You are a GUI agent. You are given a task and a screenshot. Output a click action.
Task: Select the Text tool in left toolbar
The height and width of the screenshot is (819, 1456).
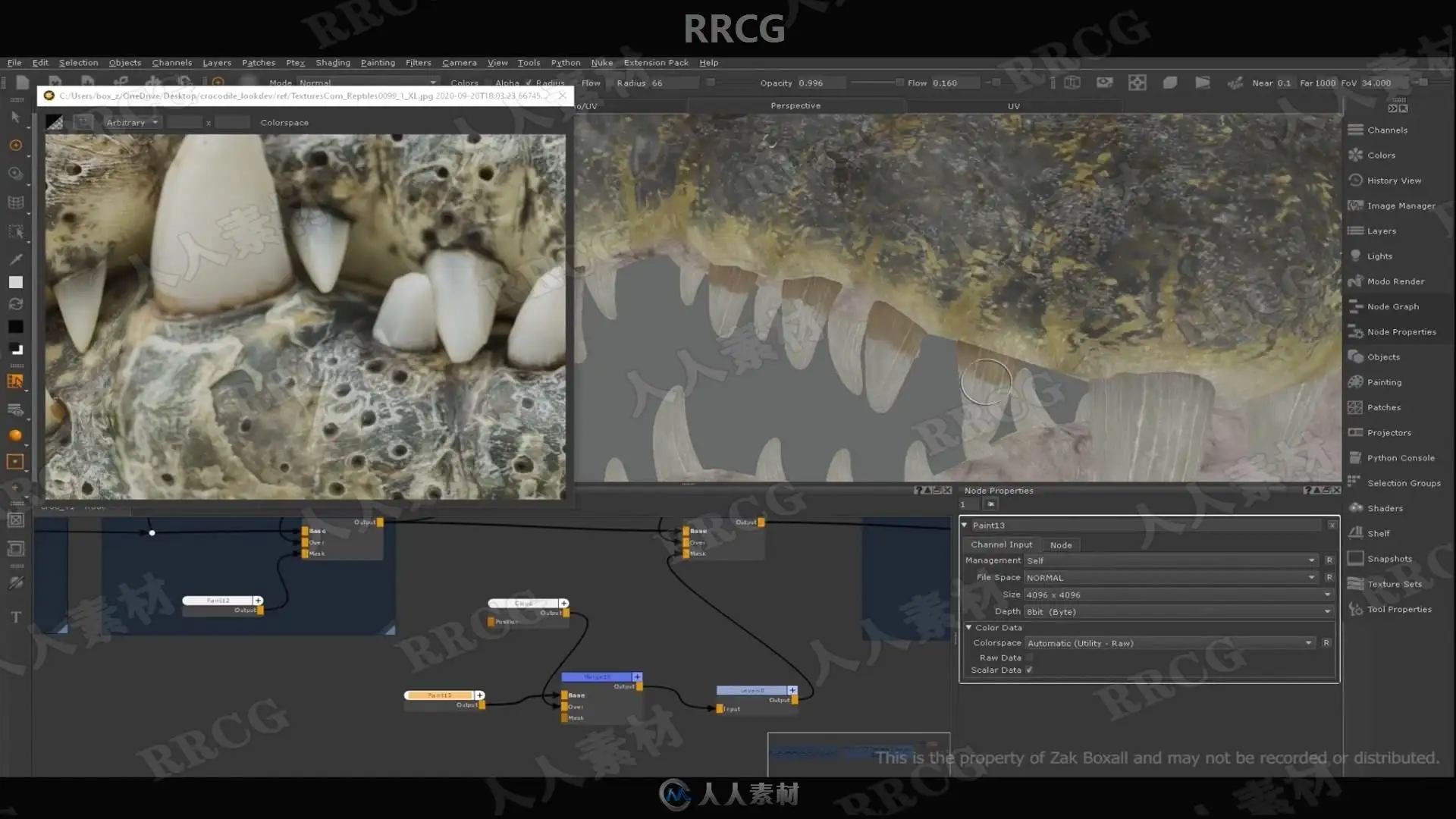[16, 617]
